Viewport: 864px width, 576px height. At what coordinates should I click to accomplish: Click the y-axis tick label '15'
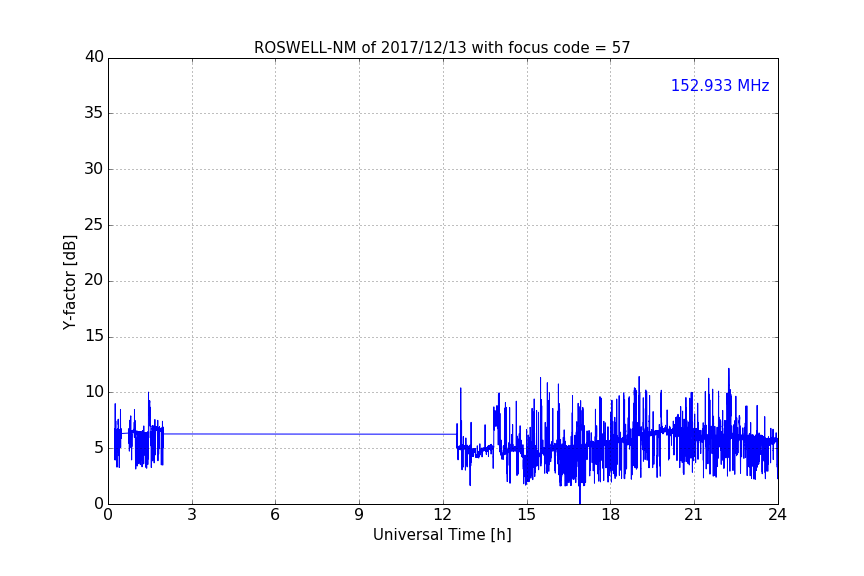coord(94,336)
